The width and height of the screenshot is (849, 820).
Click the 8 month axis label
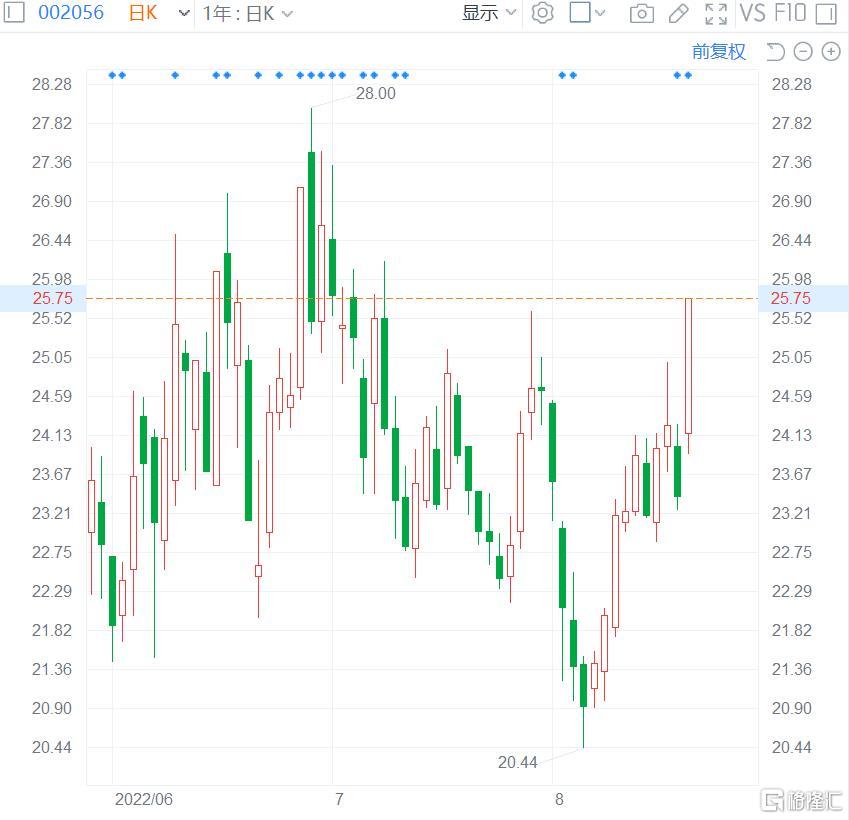[559, 799]
